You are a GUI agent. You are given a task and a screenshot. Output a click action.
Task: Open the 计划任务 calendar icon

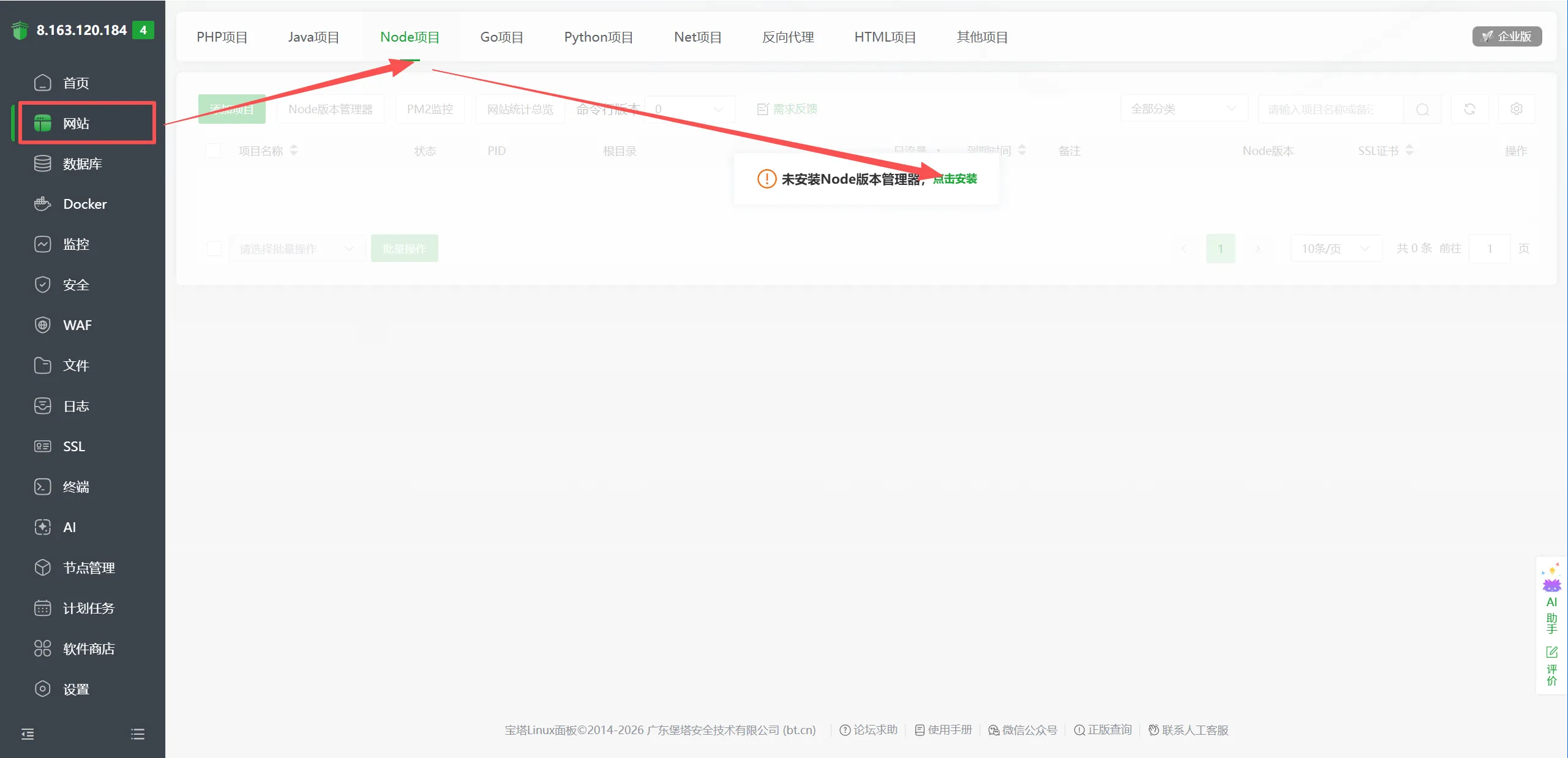42,608
